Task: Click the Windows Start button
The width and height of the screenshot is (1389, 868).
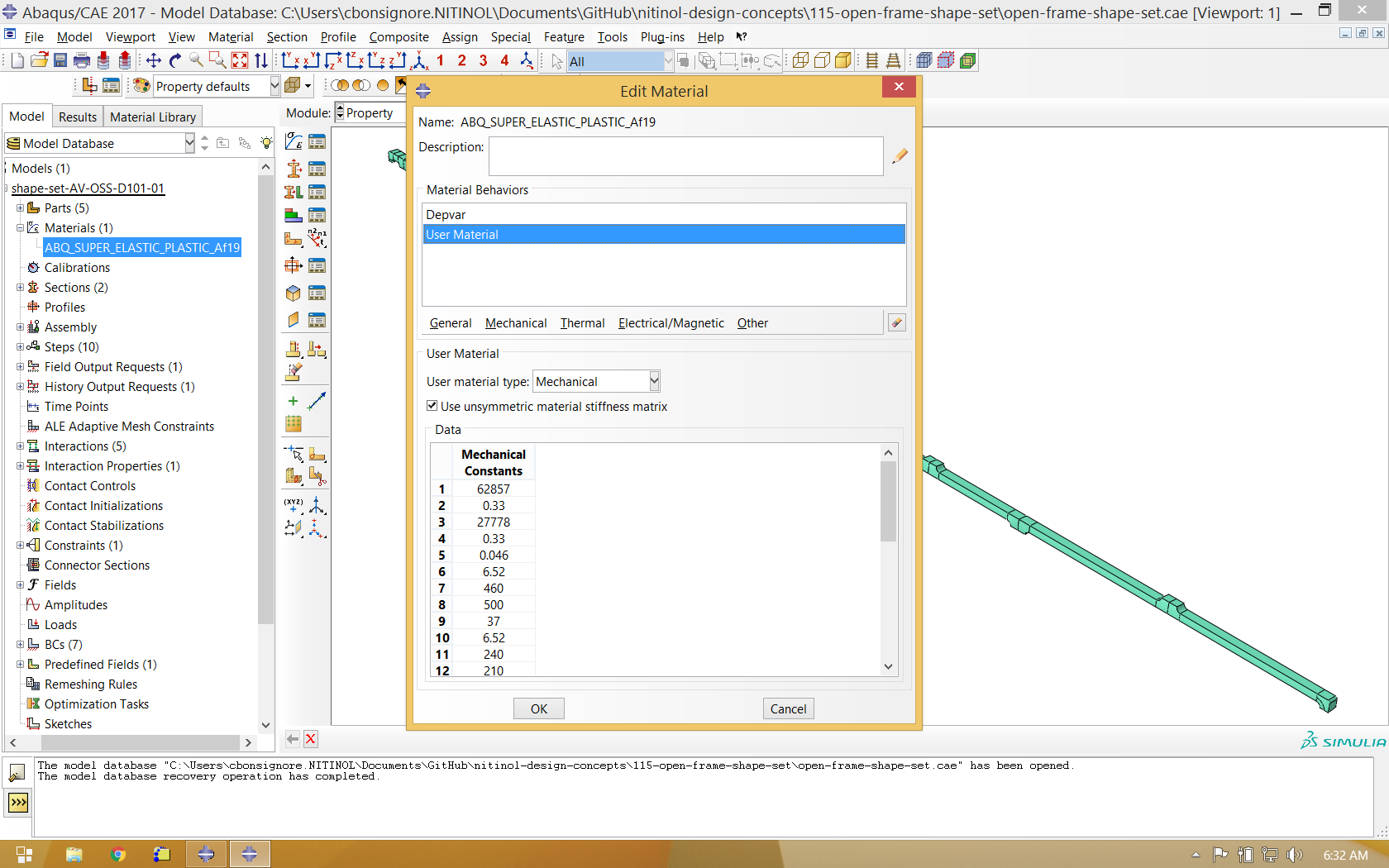Action: tap(24, 854)
